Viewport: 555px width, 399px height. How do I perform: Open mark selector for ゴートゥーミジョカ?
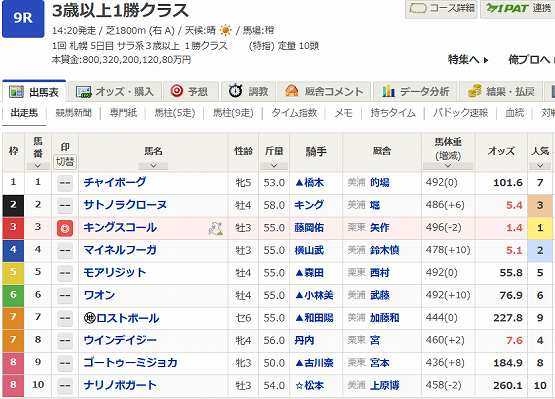click(x=65, y=363)
